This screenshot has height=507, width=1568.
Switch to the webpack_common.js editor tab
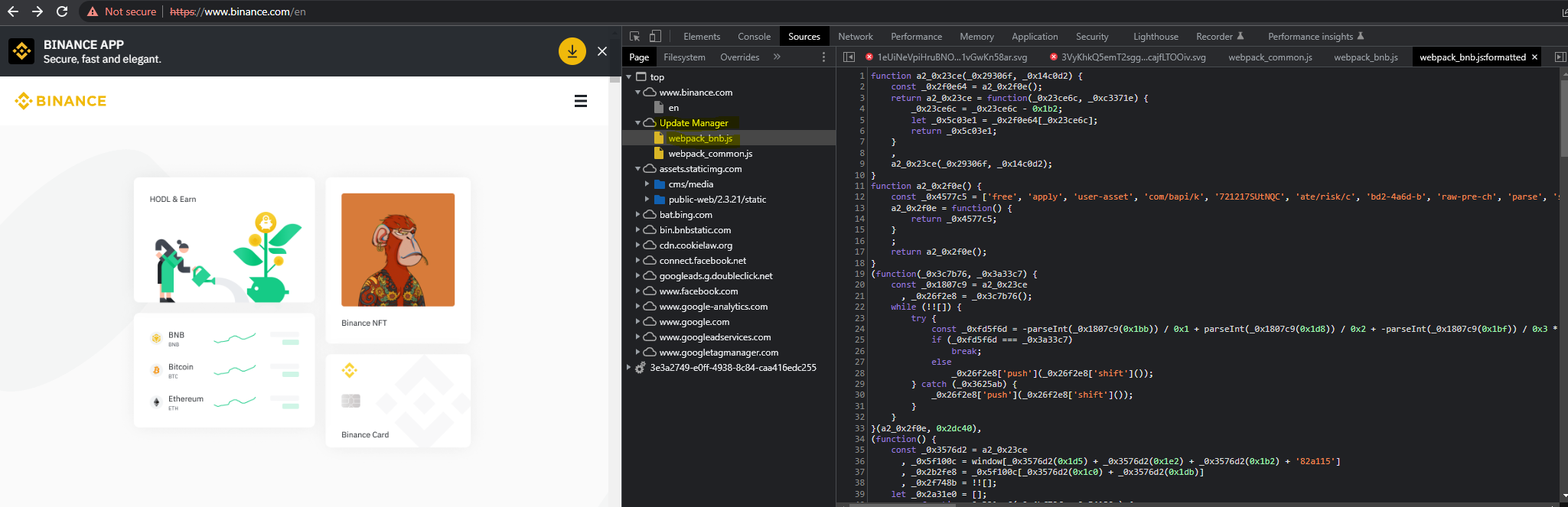pyautogui.click(x=1270, y=57)
